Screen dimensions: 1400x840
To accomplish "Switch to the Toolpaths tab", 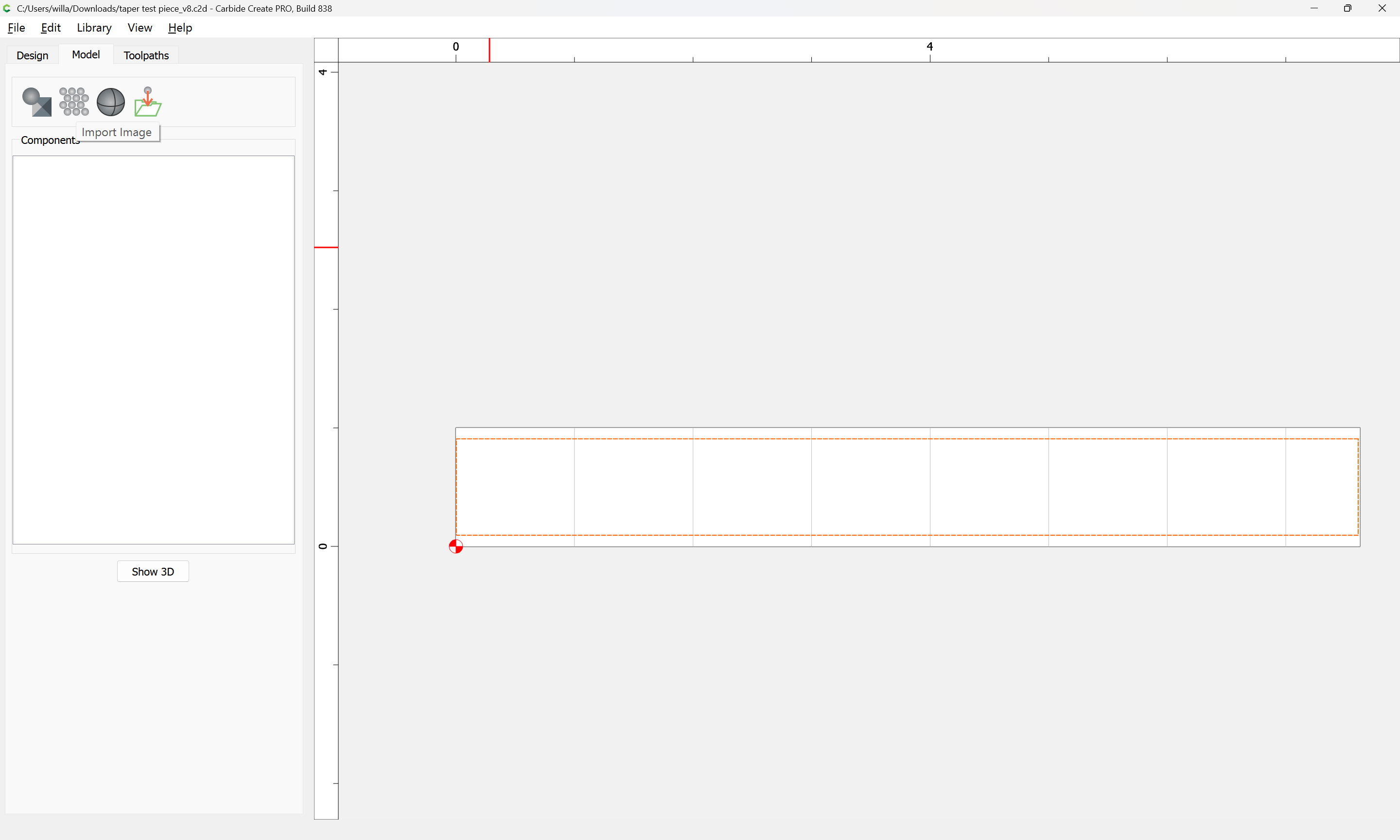I will tap(146, 55).
